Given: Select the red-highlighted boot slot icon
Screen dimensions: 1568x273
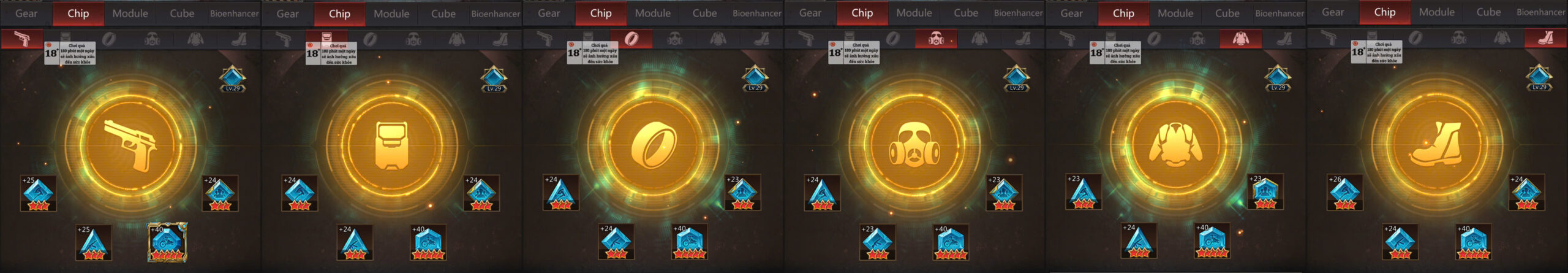Looking at the screenshot, I should [1546, 39].
